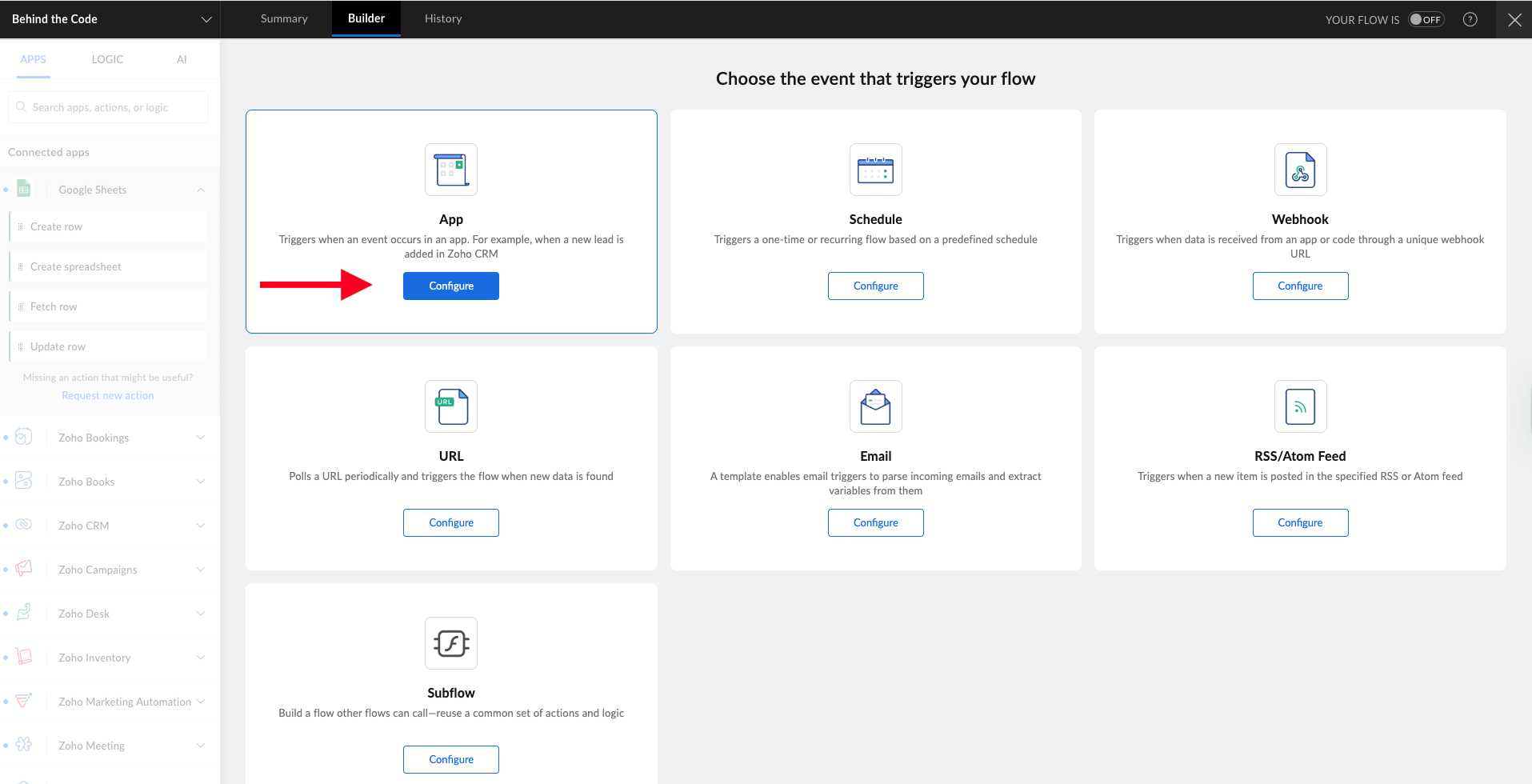Click the Subflow function icon

click(x=451, y=643)
